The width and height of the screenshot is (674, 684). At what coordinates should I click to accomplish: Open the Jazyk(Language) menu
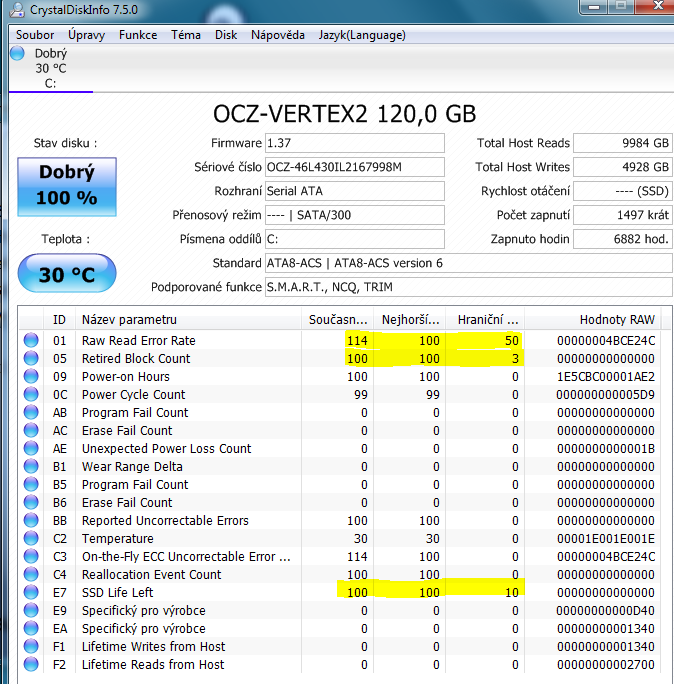tap(362, 35)
